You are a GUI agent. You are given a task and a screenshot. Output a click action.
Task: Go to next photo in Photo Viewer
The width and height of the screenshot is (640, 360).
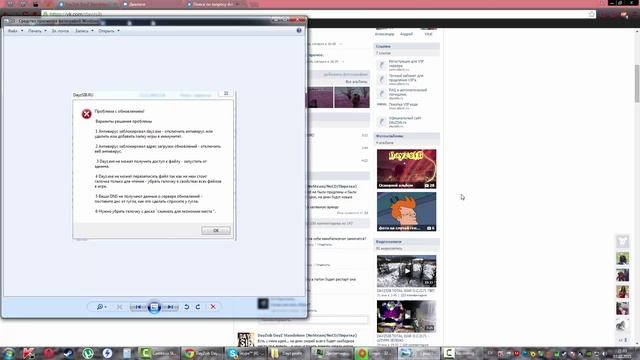point(170,307)
